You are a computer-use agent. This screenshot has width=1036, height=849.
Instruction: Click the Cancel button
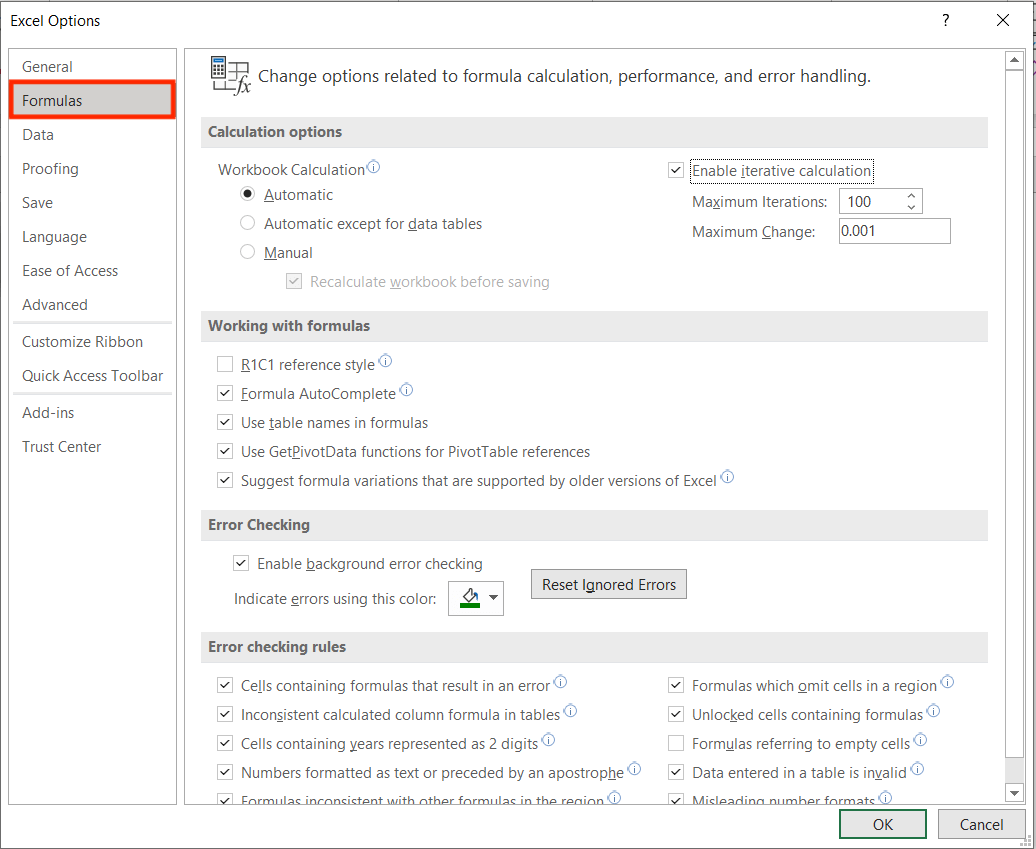[981, 824]
